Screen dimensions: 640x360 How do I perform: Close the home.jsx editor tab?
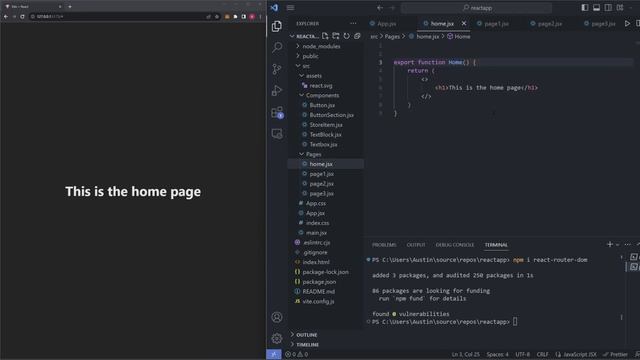[464, 24]
